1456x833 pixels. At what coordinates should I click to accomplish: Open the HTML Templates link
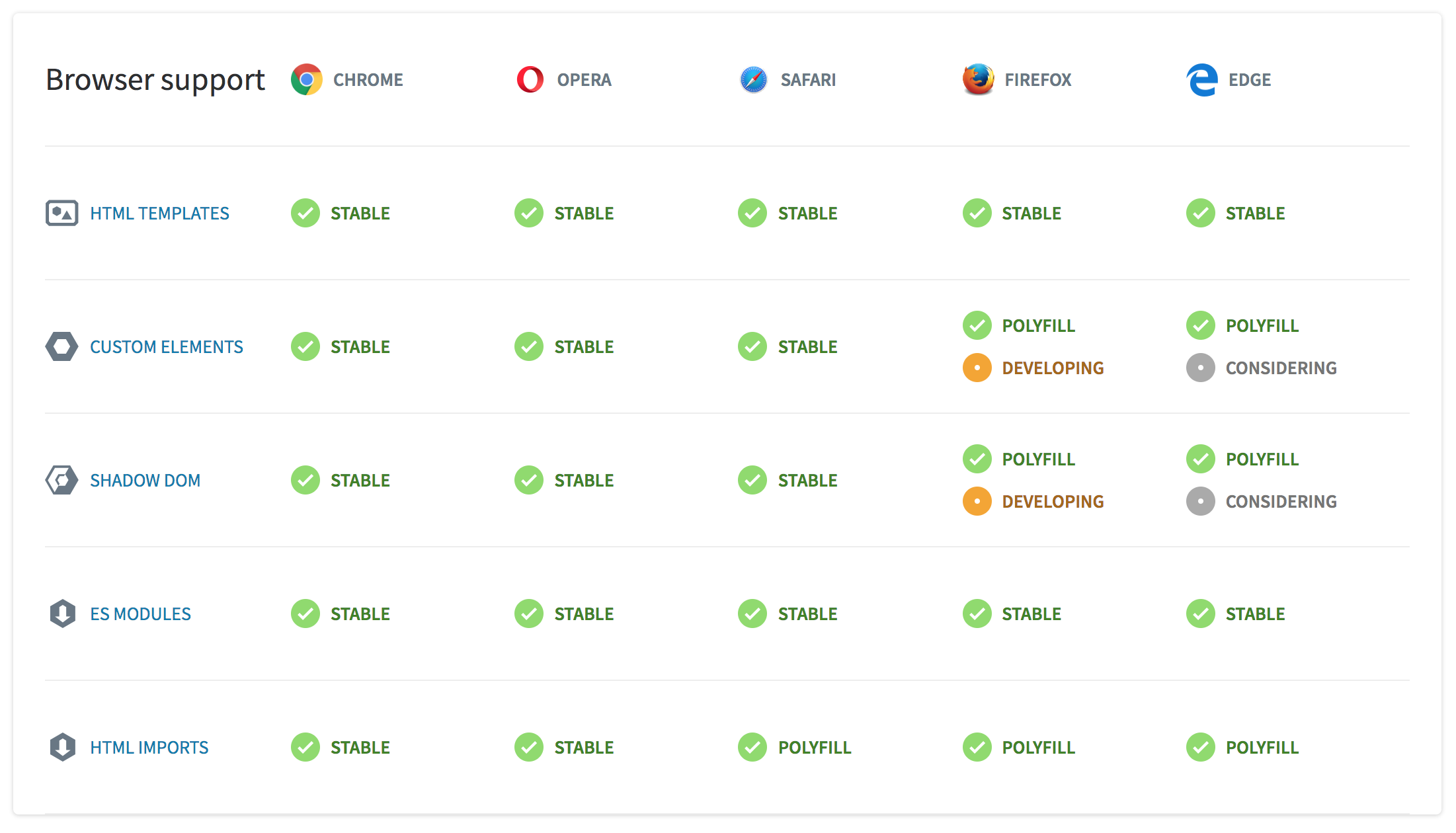(159, 214)
